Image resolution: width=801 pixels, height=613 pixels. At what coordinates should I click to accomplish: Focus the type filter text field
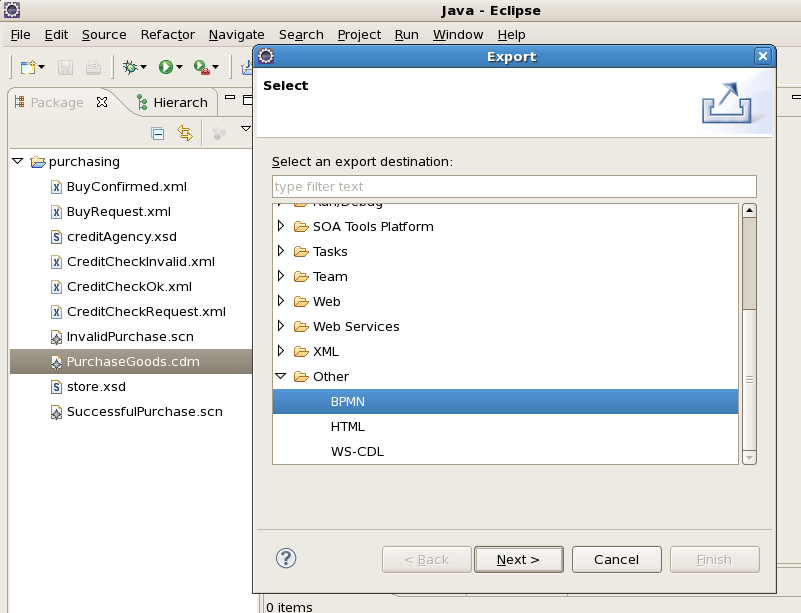tap(514, 187)
